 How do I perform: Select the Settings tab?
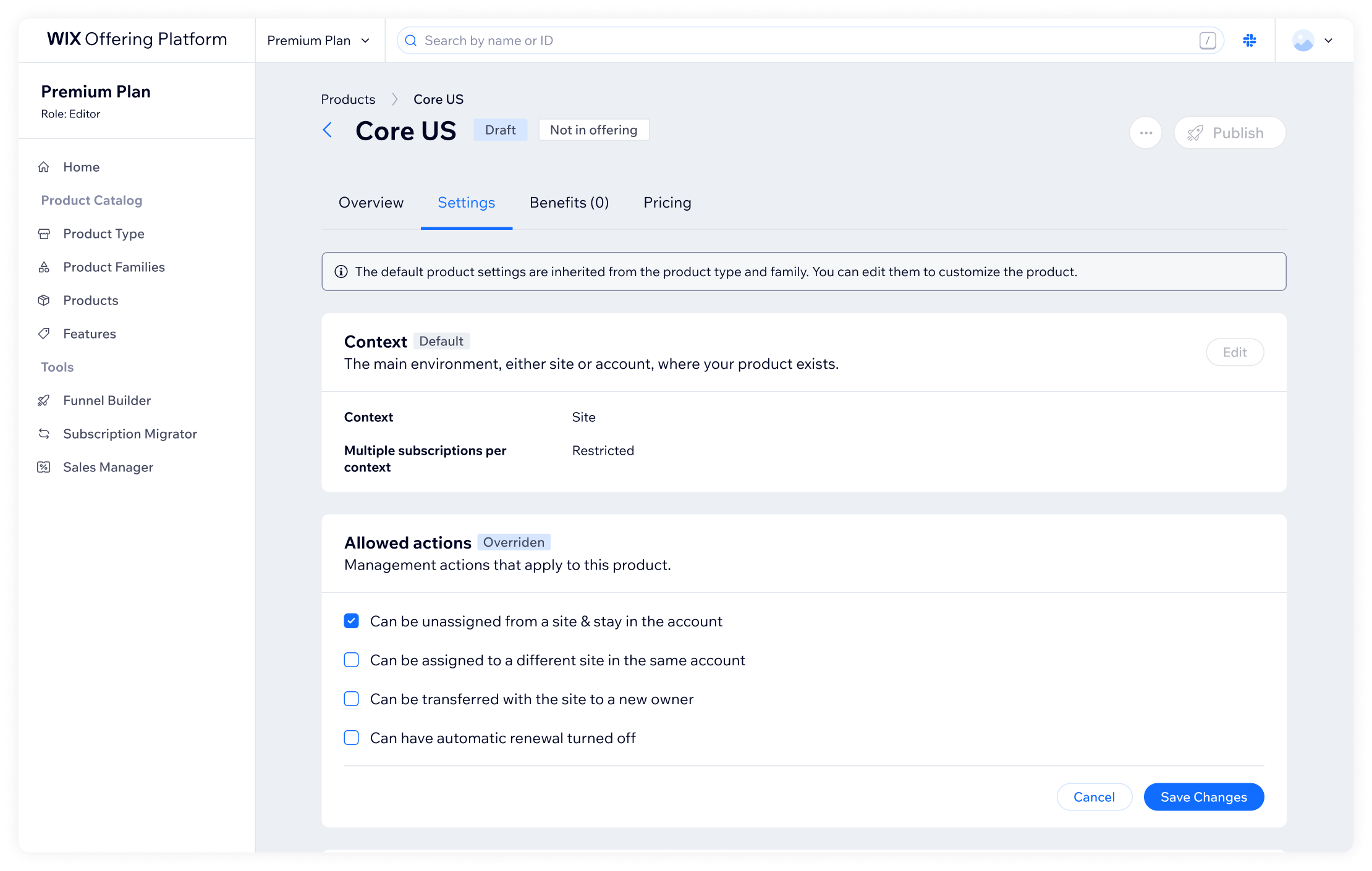[x=467, y=203]
